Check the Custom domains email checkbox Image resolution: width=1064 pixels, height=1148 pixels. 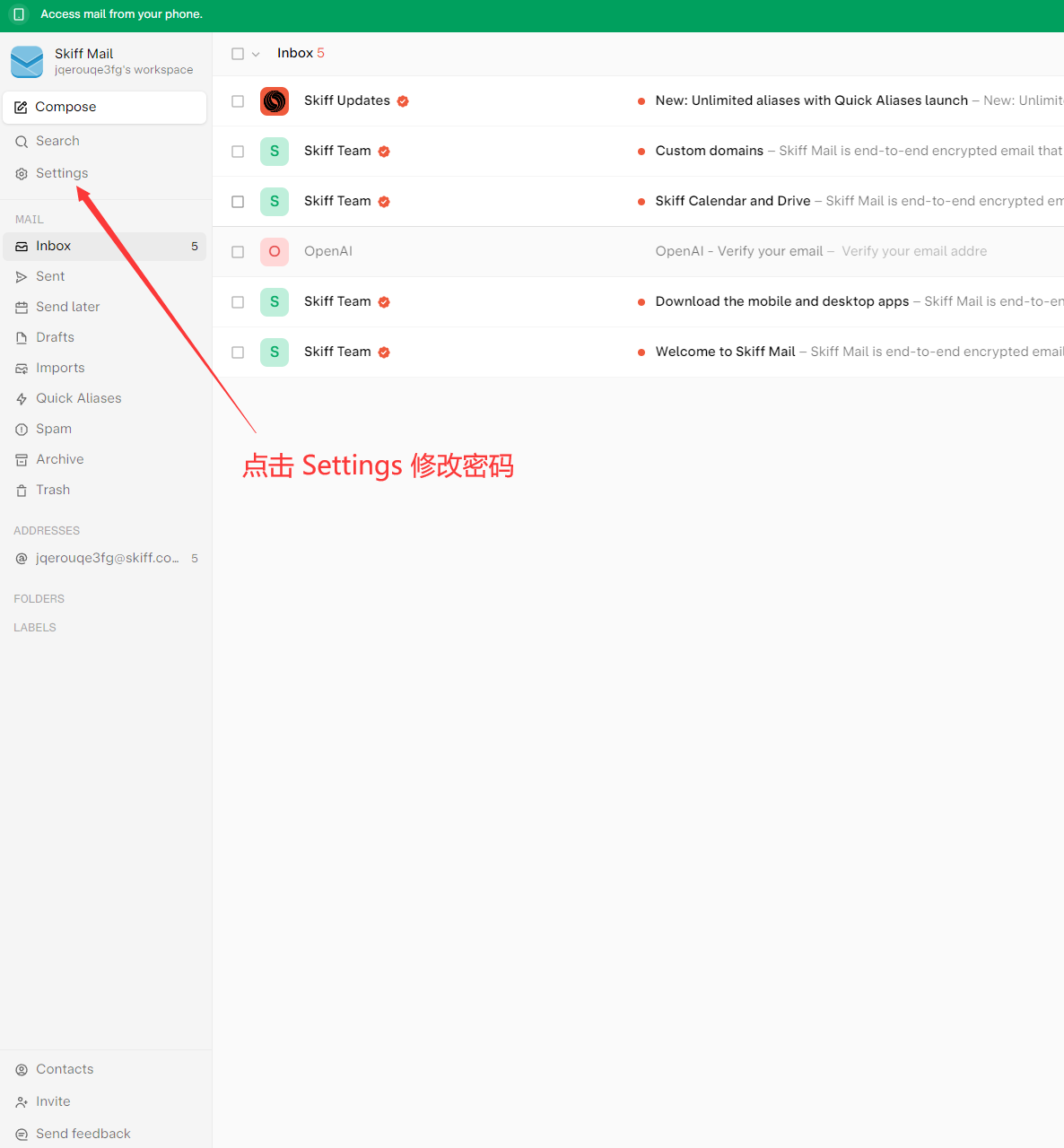[238, 152]
